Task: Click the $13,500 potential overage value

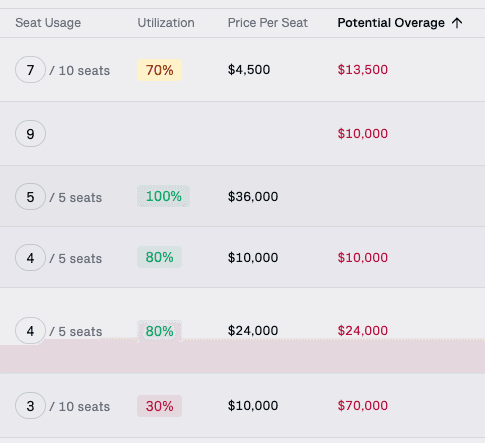Action: (363, 70)
